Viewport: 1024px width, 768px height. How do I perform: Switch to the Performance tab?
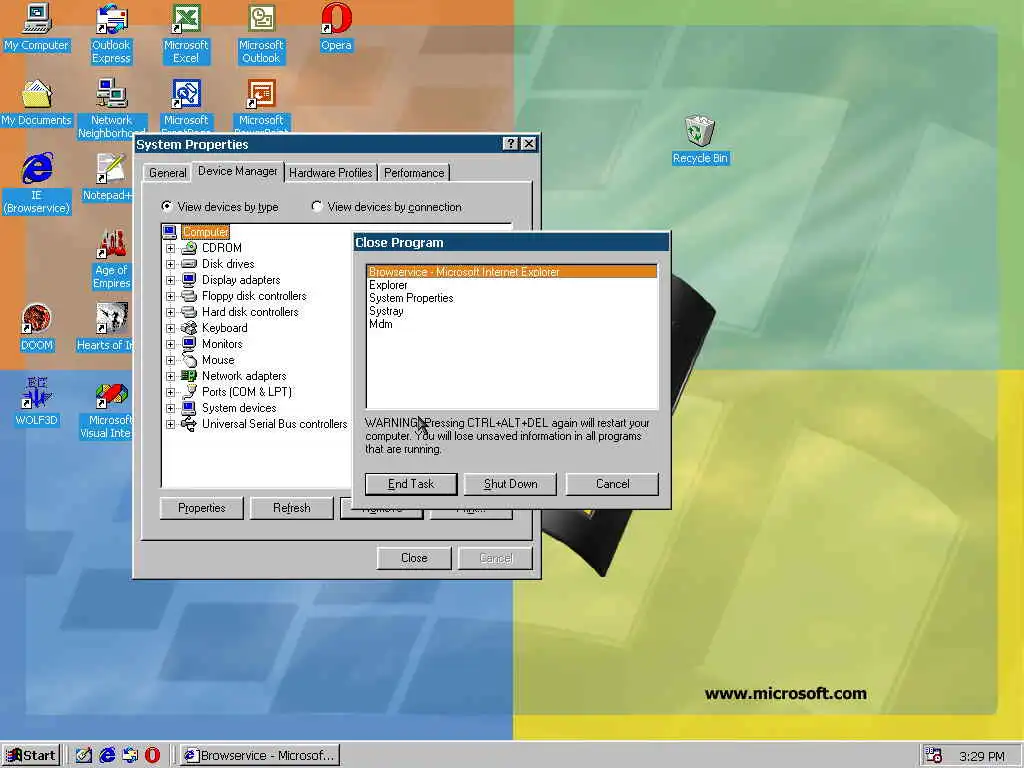click(414, 173)
